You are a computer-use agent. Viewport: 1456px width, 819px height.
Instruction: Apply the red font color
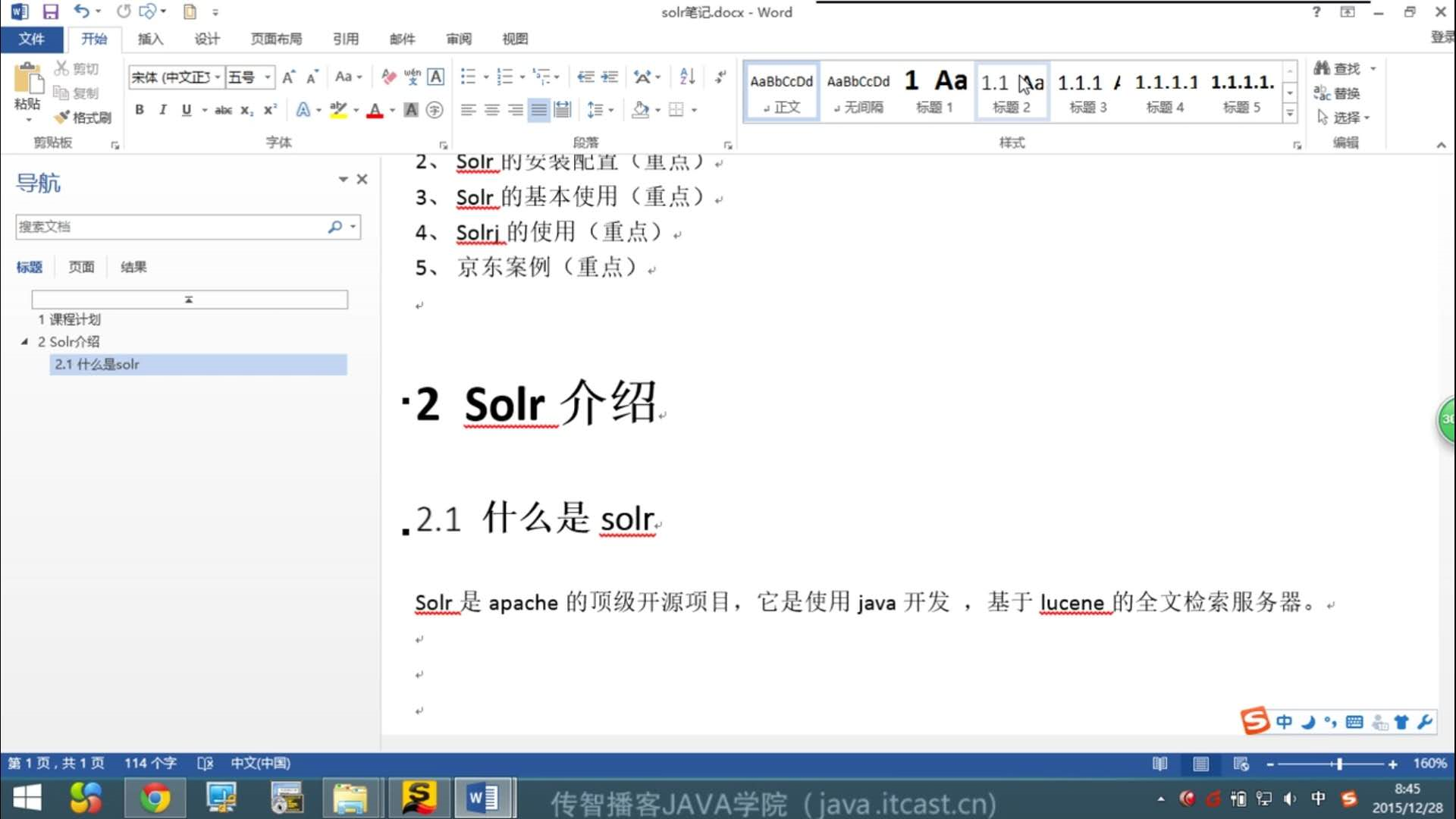[x=375, y=110]
